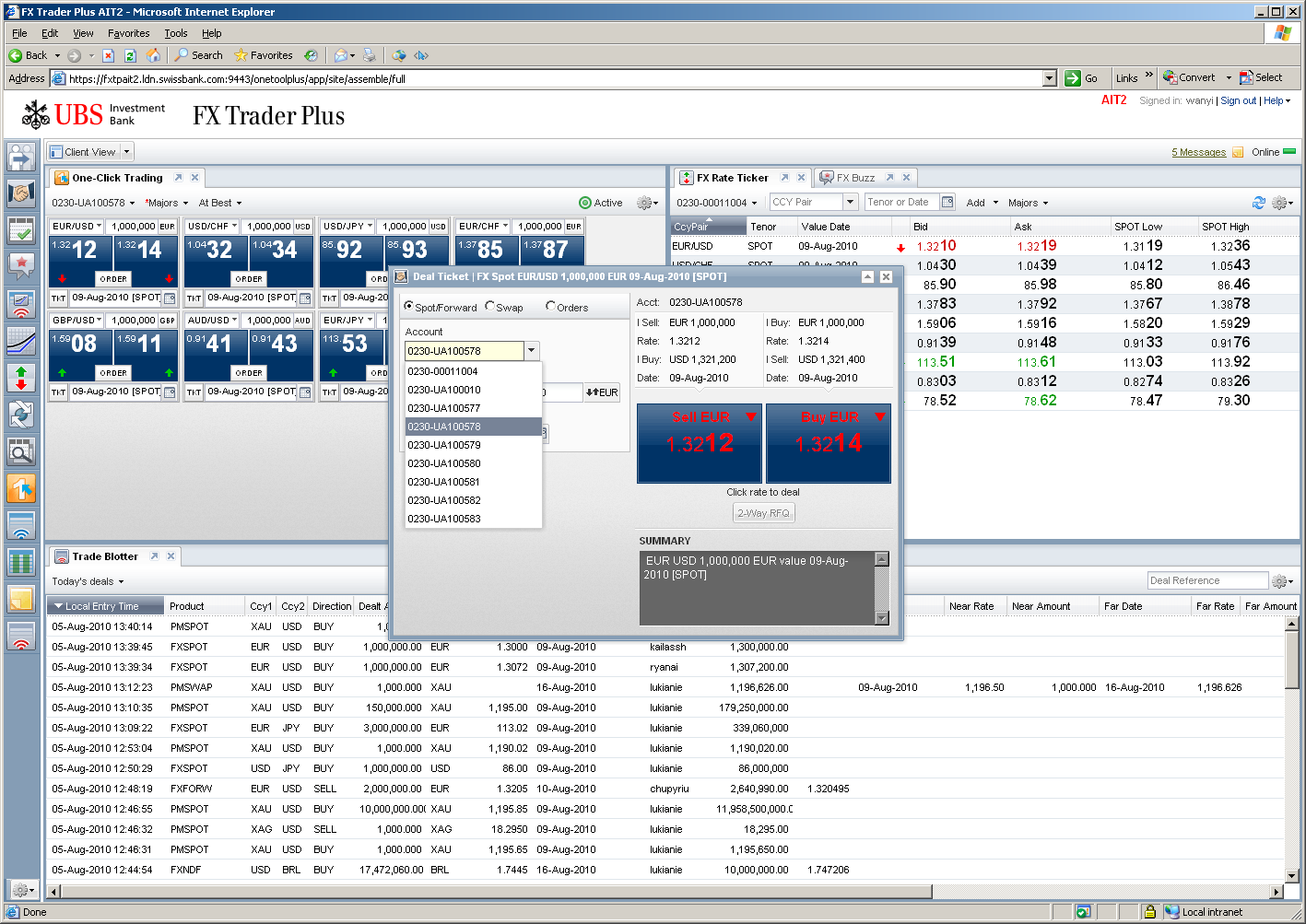The image size is (1306, 924).
Task: Click the handshake icon in left sidebar
Action: click(x=20, y=193)
